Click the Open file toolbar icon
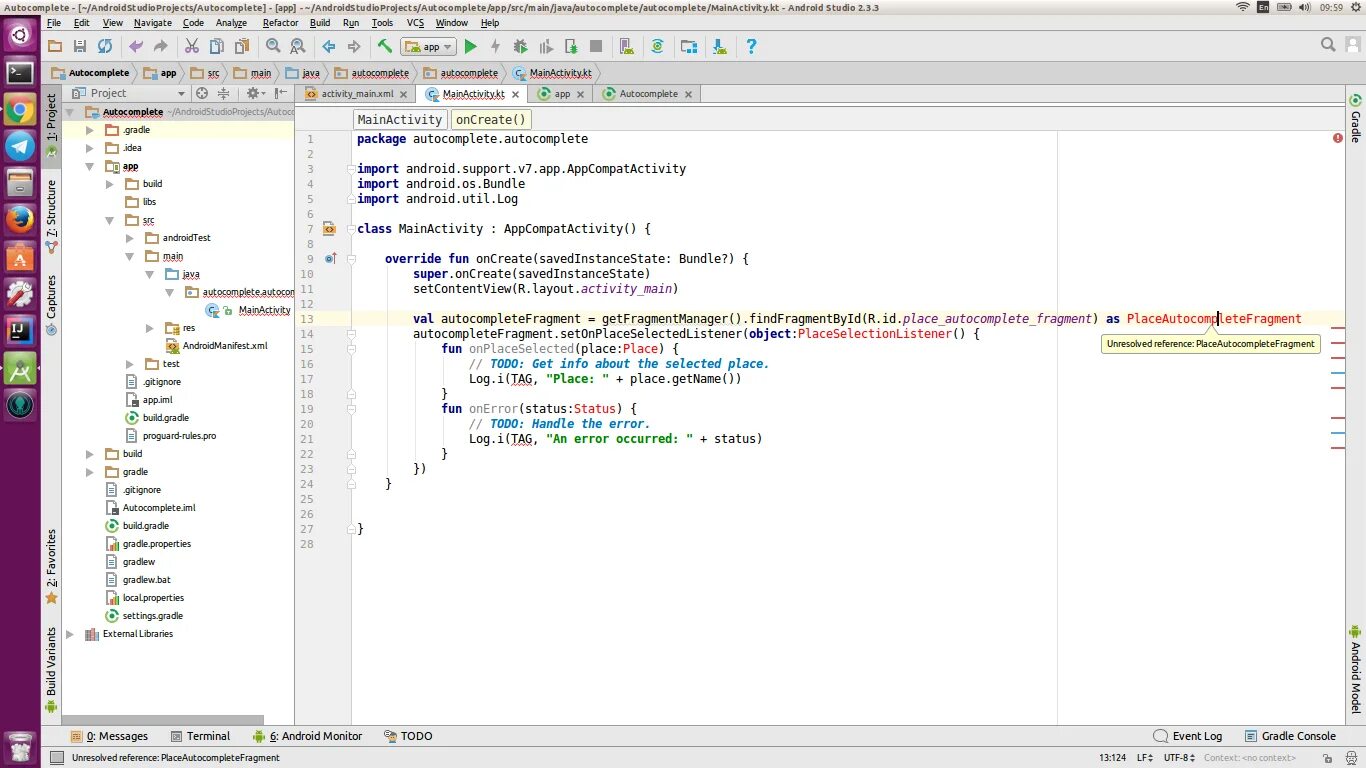Screen dimensions: 1366x768 (x=55, y=46)
